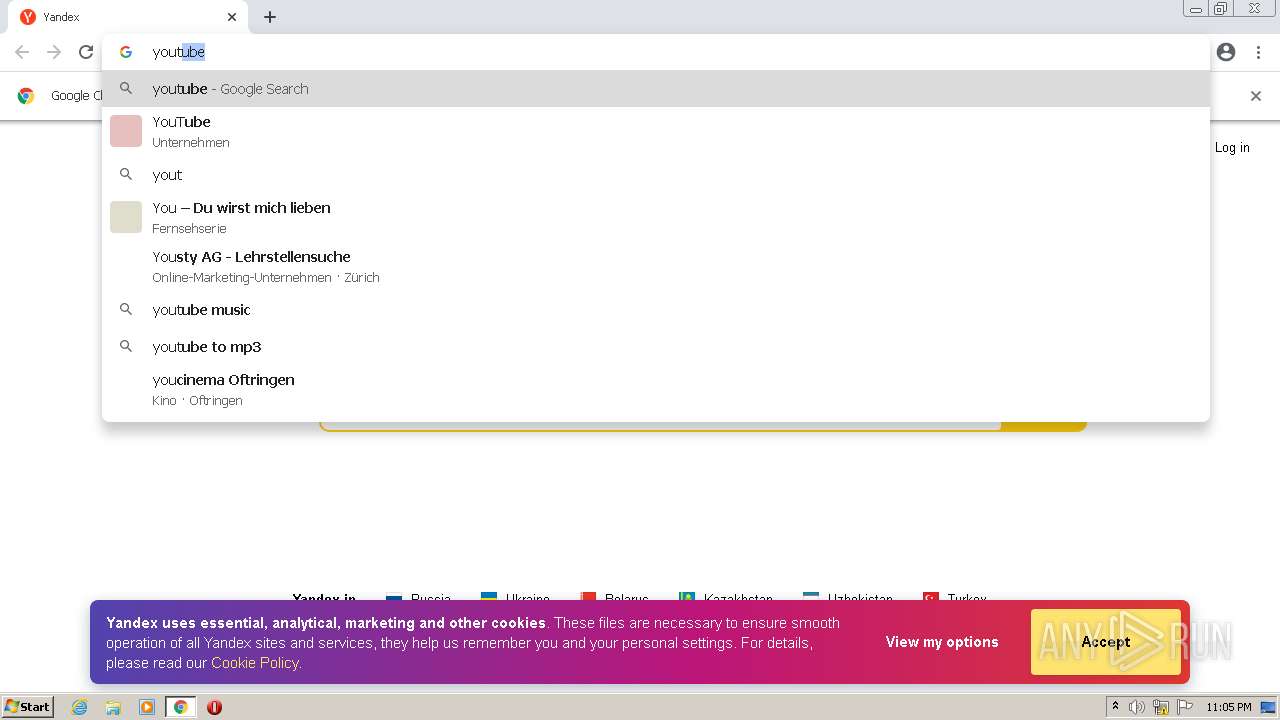
Task: Select 'youtube - Google Search' suggestion
Action: pyautogui.click(x=656, y=89)
